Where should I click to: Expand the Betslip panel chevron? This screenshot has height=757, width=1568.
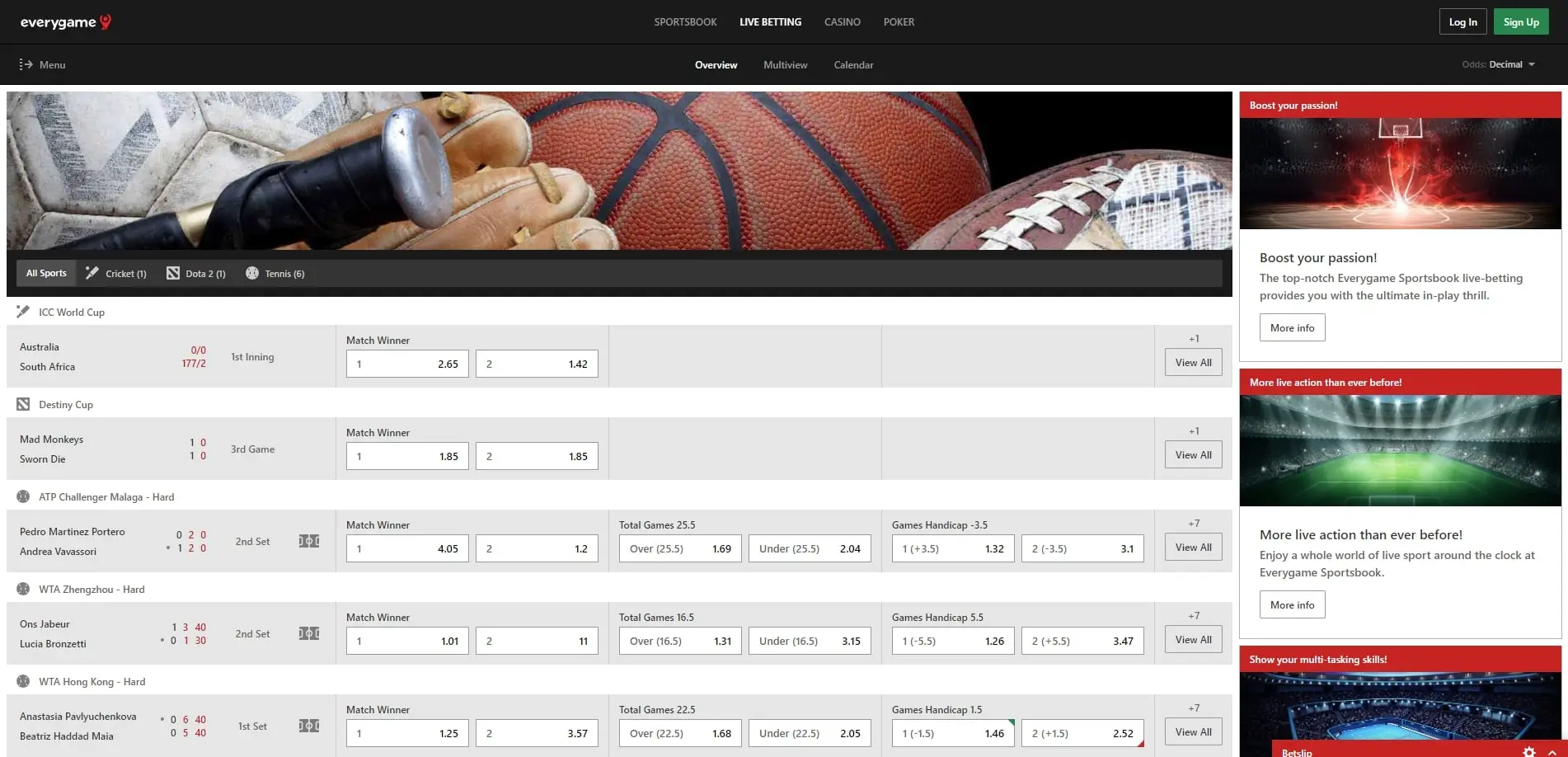click(1553, 751)
